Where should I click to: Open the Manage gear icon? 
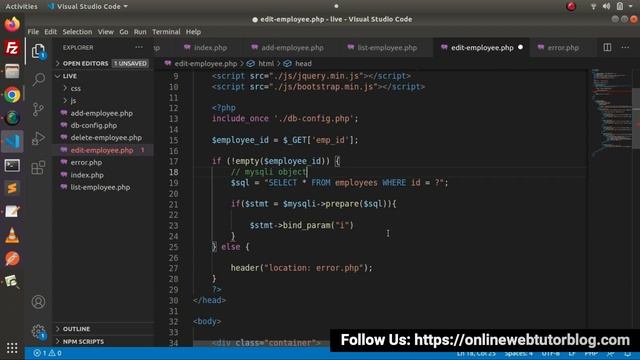point(38,331)
